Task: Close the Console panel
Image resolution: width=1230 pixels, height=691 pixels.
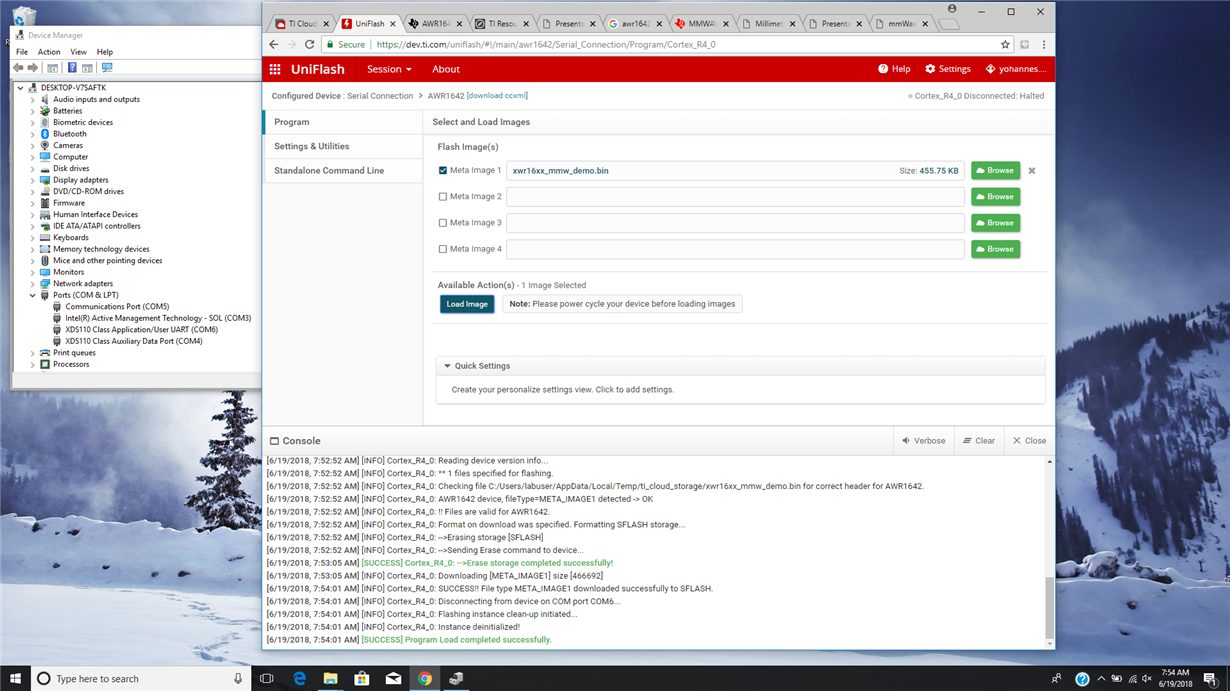Action: tap(1029, 440)
